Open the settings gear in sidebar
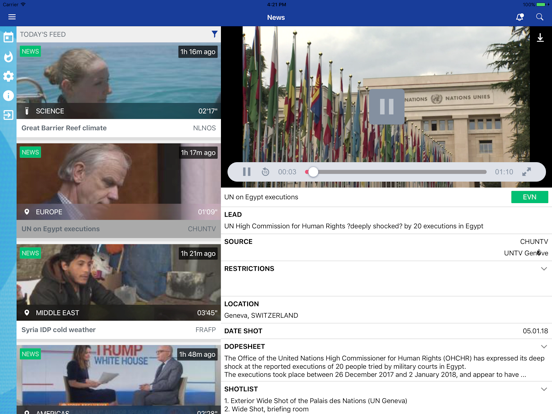Screen dimensions: 552x414 (x=8, y=76)
